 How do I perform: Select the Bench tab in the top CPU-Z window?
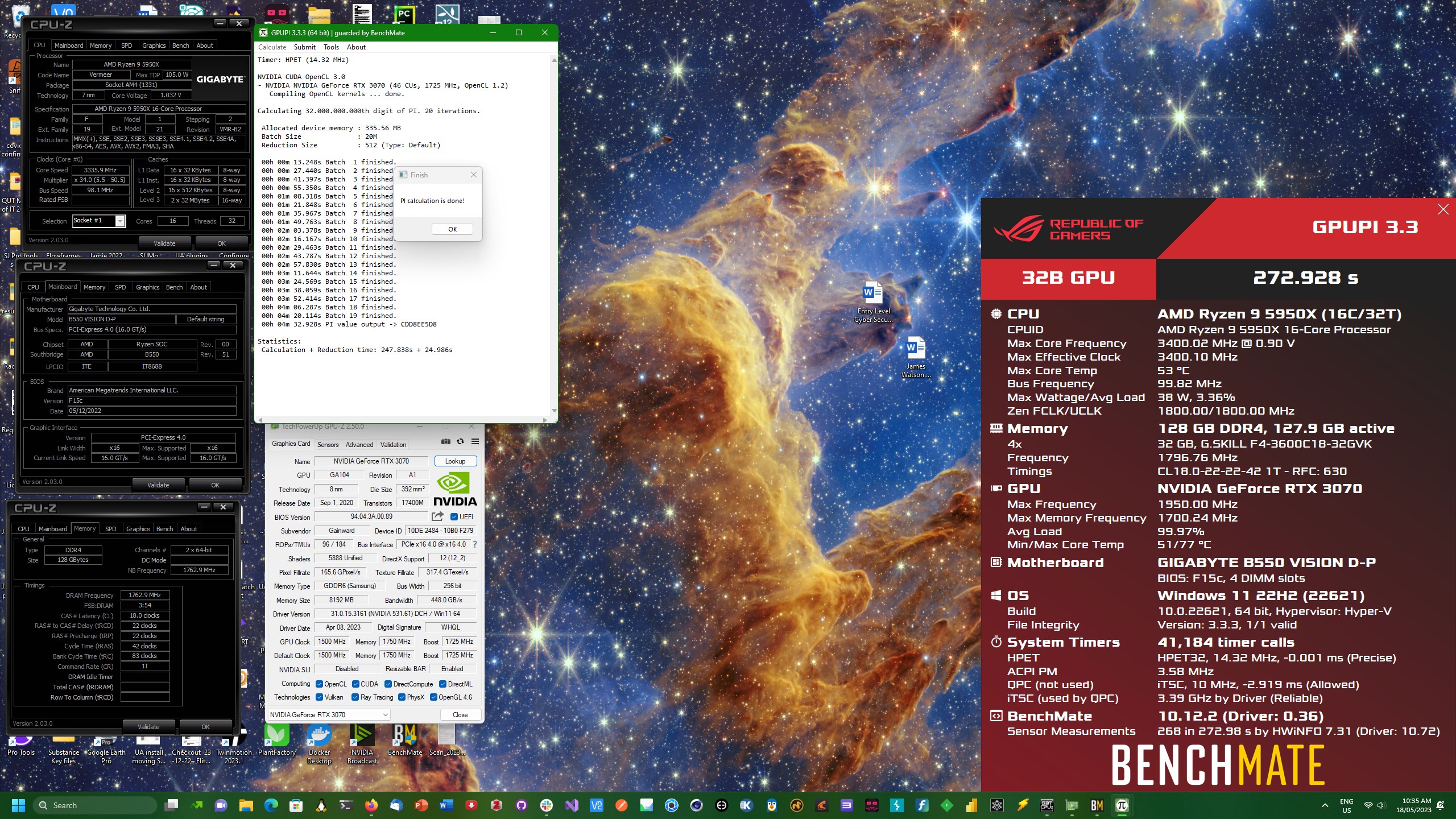[180, 45]
